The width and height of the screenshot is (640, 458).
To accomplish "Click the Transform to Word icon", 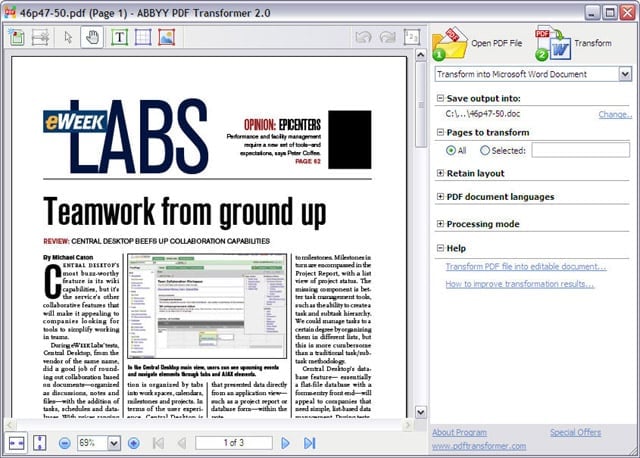I will (553, 43).
